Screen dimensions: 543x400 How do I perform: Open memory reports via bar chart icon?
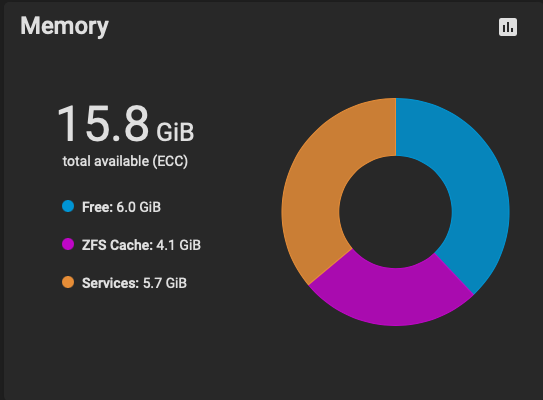[x=508, y=27]
